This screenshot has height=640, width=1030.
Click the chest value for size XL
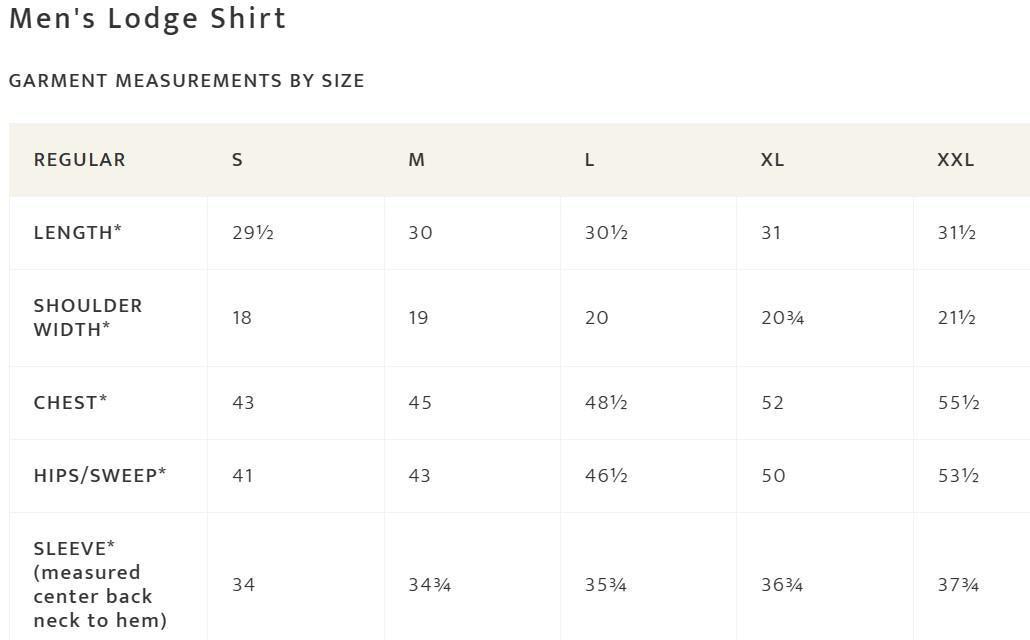(772, 403)
